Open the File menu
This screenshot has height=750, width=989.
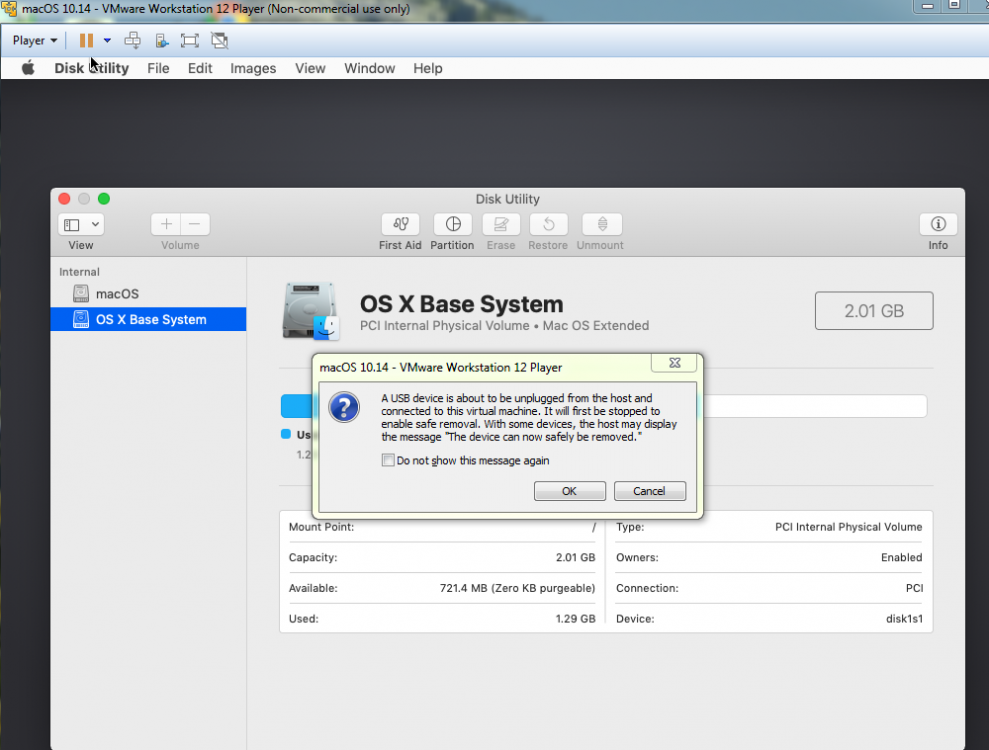click(158, 68)
